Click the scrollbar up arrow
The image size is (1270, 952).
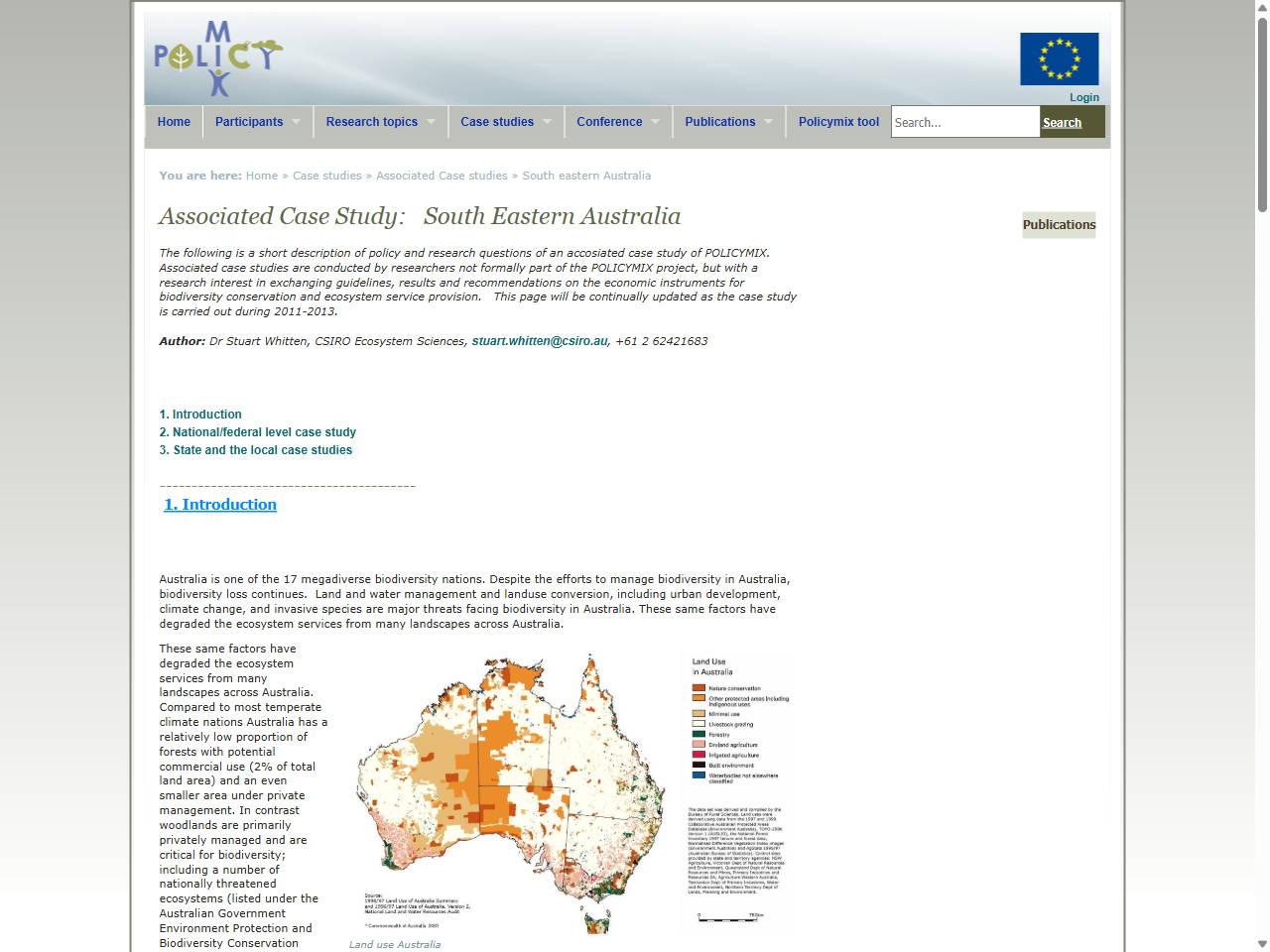click(1262, 7)
